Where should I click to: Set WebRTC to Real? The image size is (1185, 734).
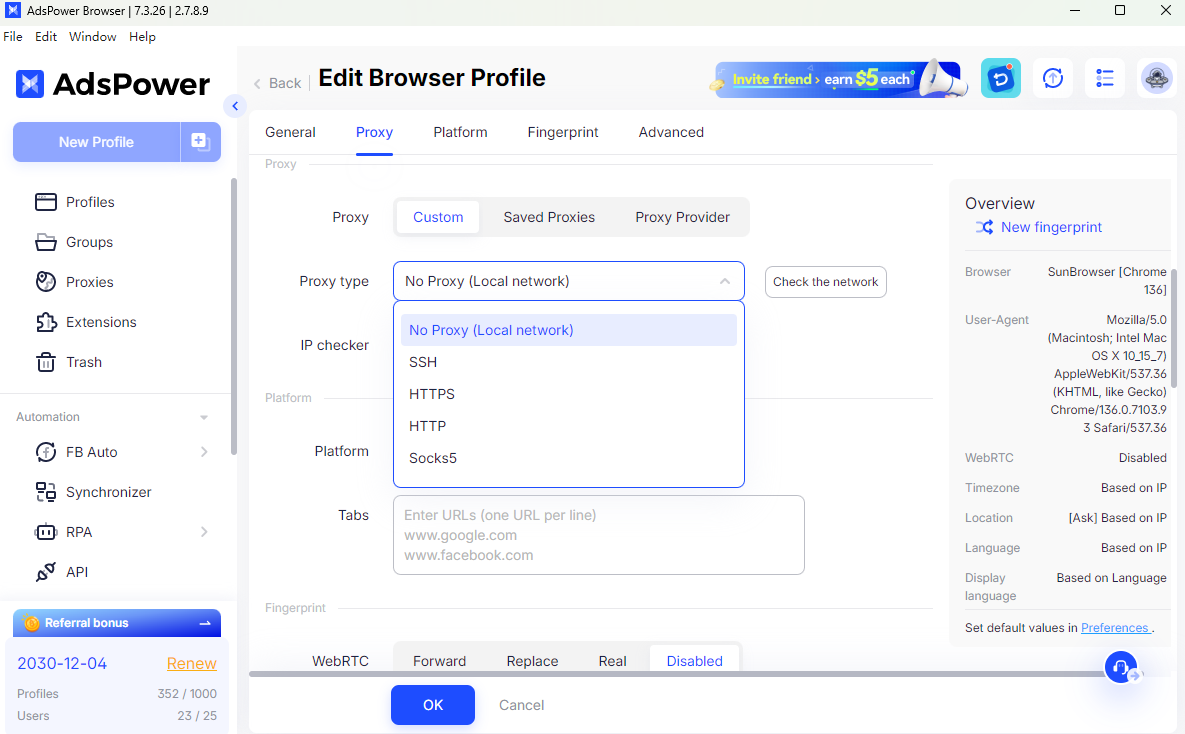612,661
